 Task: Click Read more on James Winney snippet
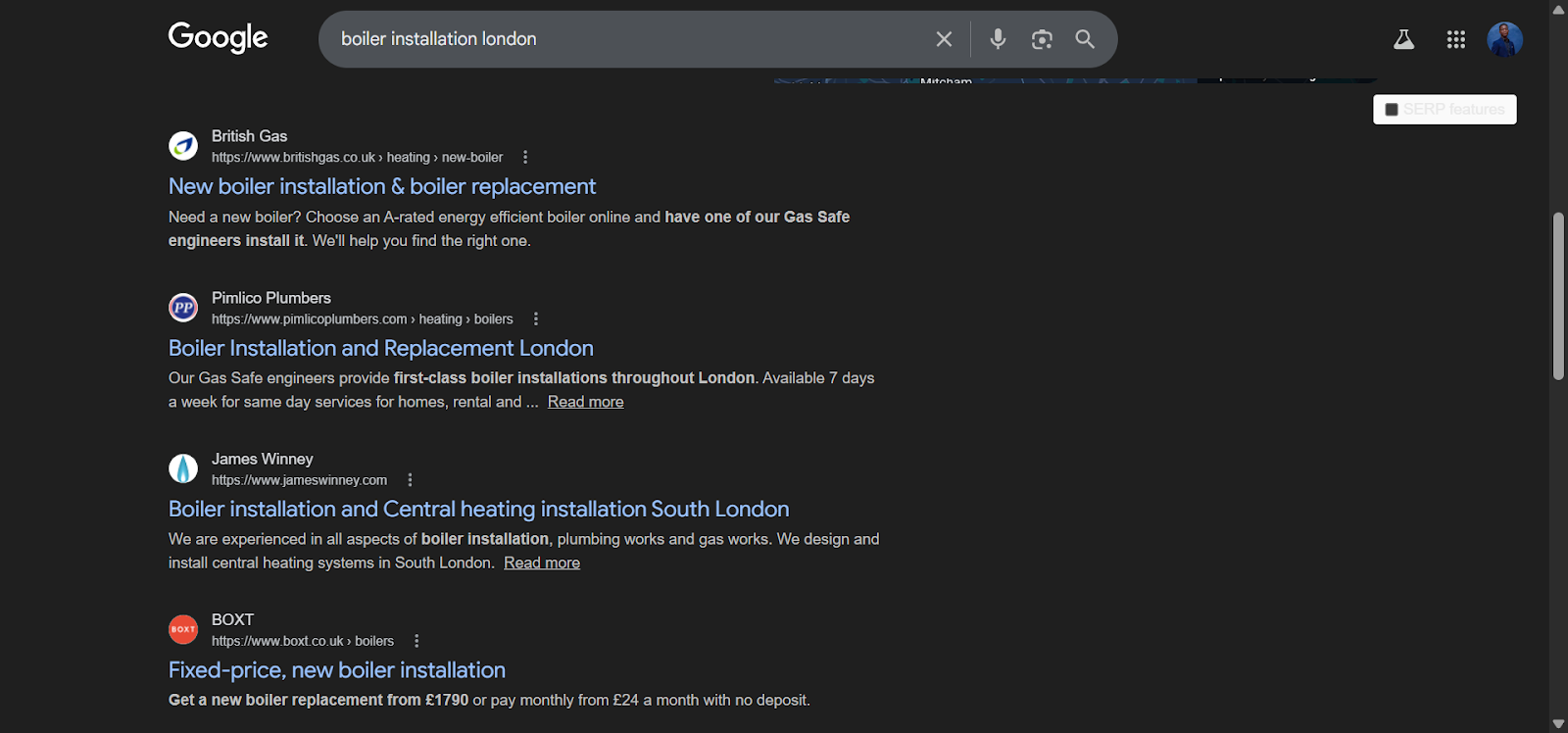[542, 562]
